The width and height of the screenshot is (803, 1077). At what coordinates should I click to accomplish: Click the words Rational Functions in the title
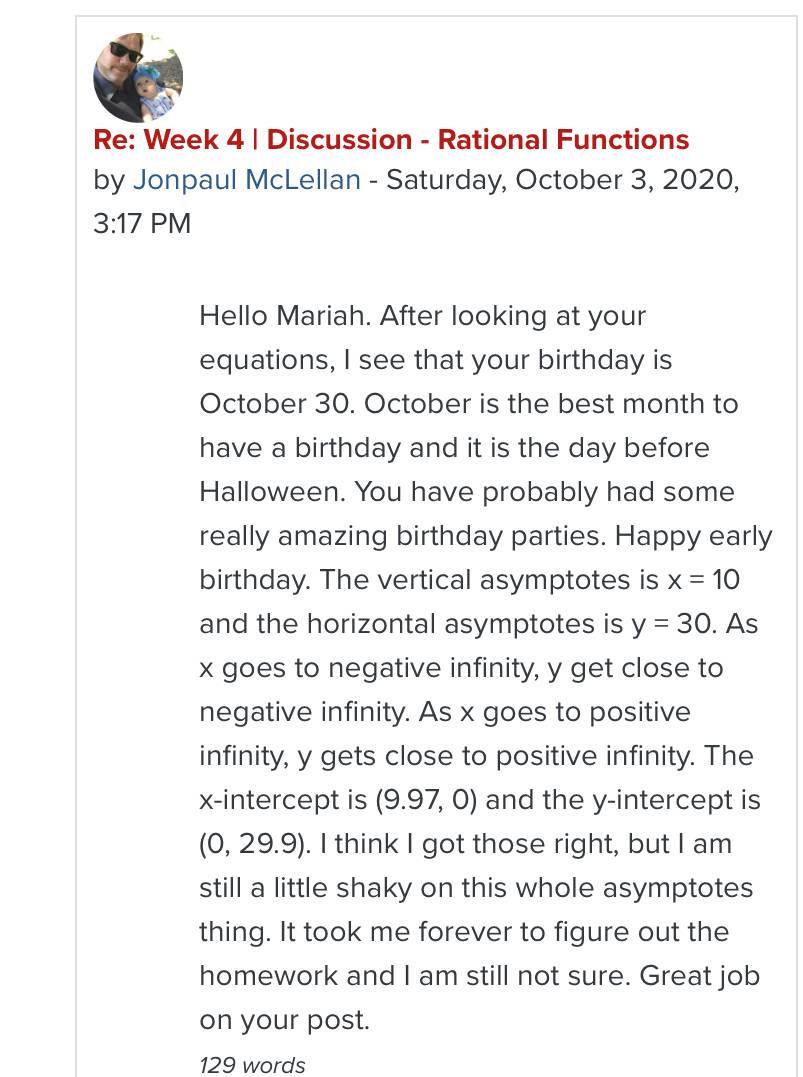click(x=563, y=139)
